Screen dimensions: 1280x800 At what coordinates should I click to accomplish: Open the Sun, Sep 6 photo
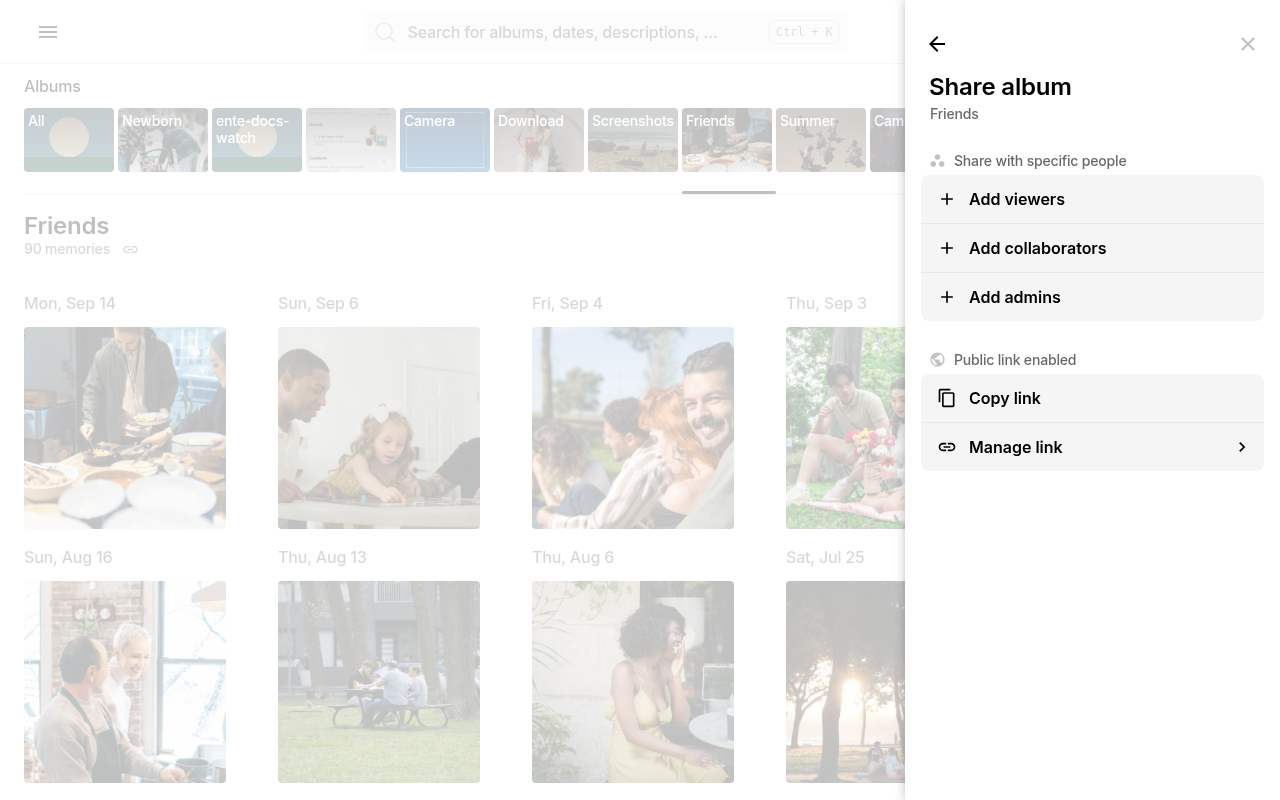point(379,428)
